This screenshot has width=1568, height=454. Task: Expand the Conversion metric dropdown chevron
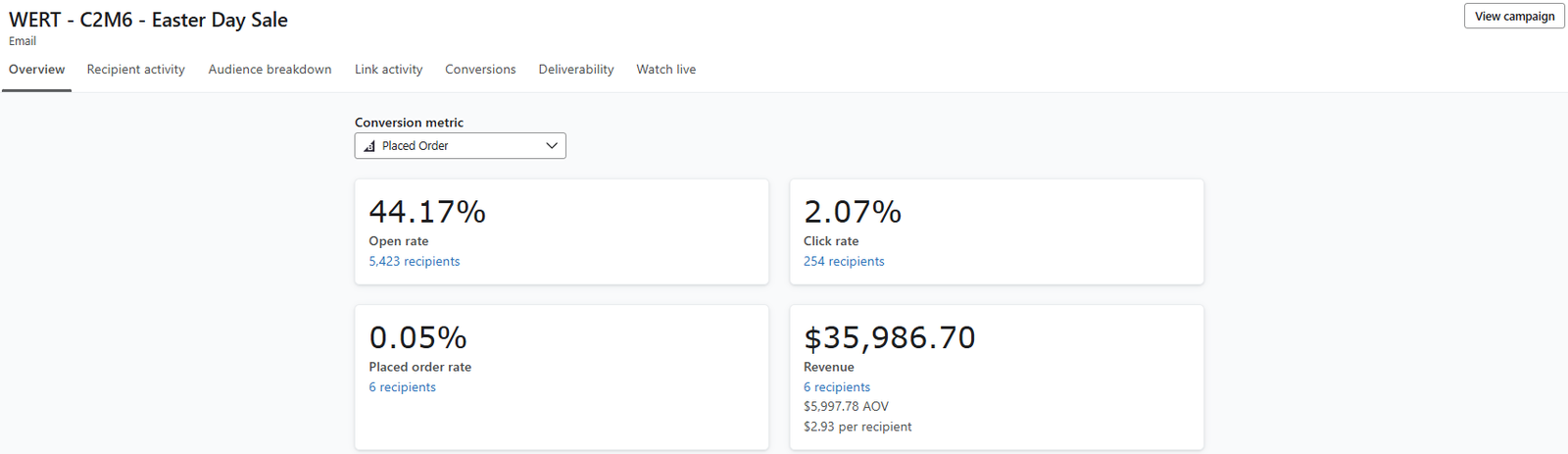(552, 146)
